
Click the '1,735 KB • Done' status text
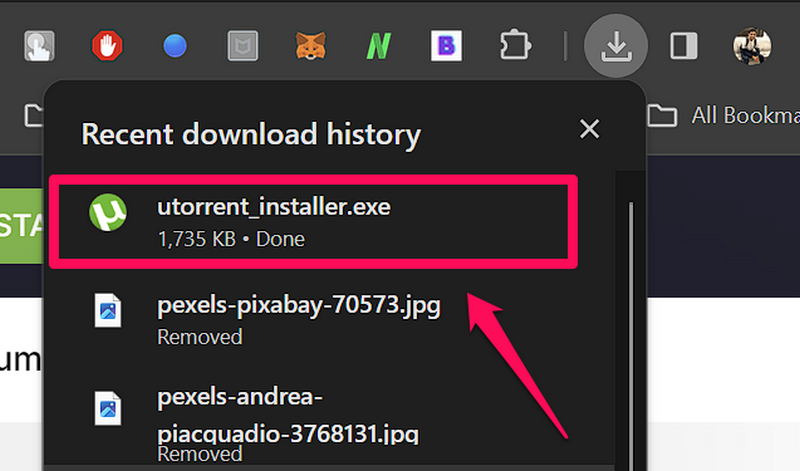click(x=231, y=239)
